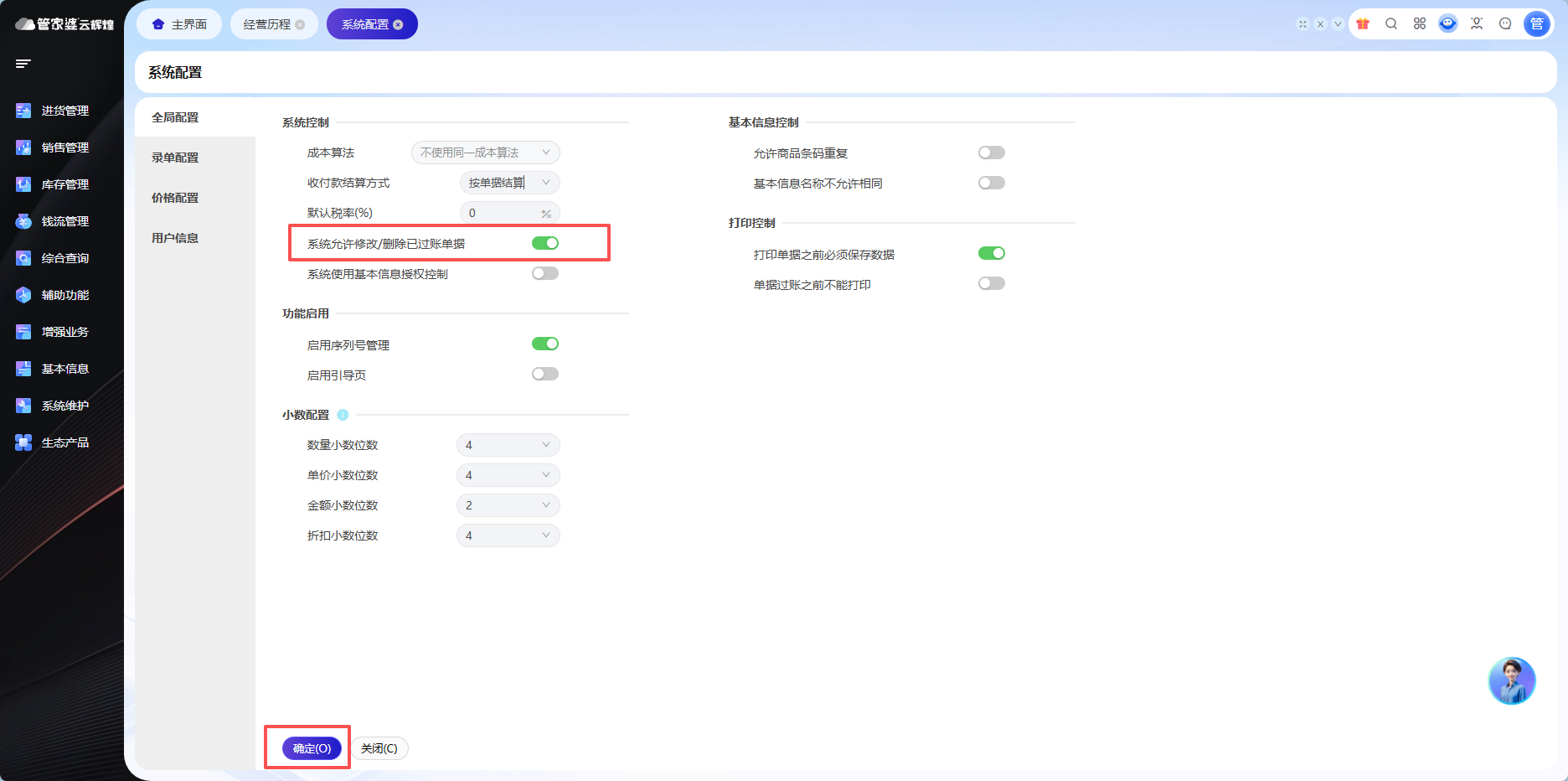Open the 数量小数位数 dropdown
The image size is (1568, 781).
coord(508,445)
